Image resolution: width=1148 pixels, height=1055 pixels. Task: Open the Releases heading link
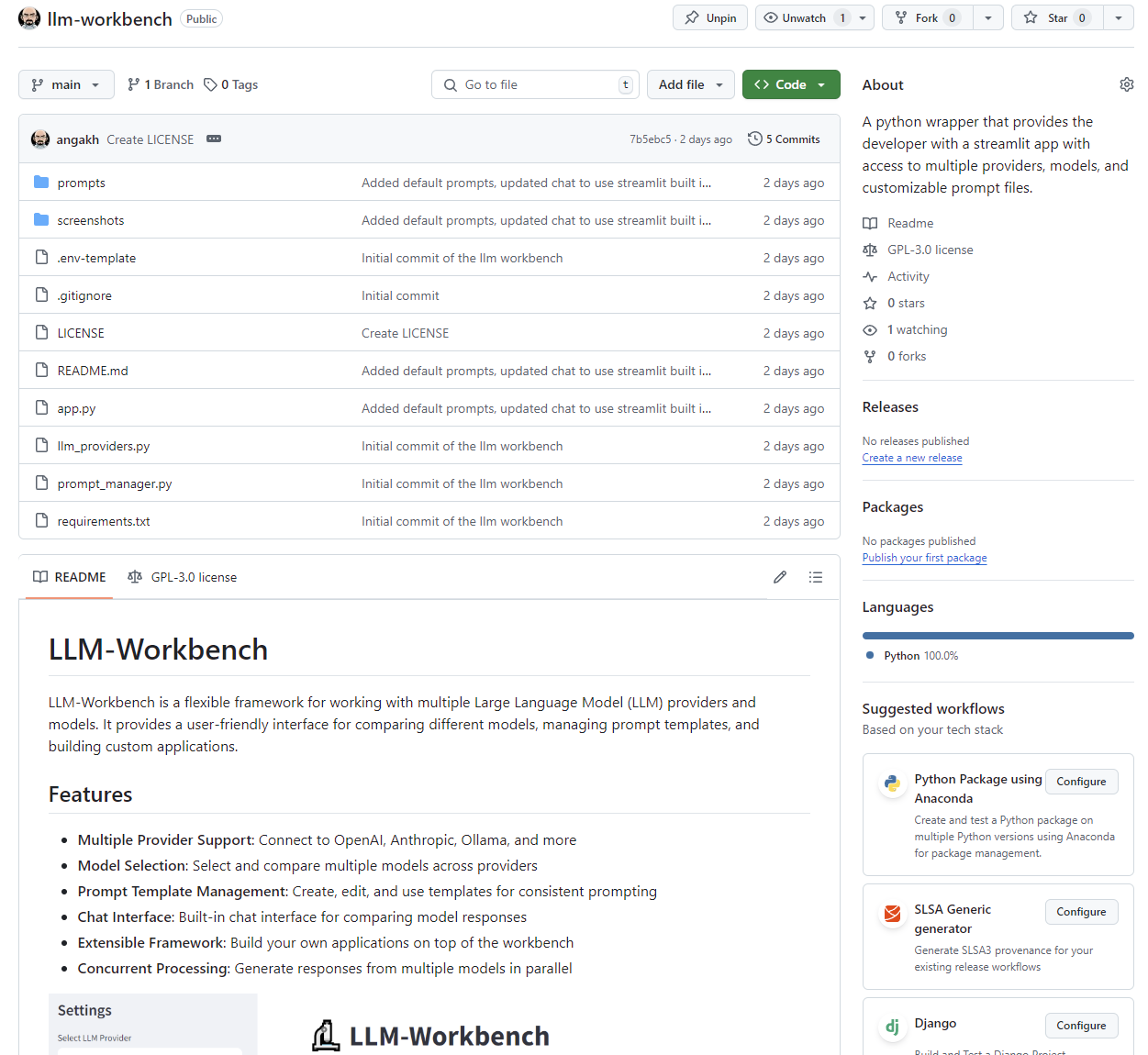coord(890,406)
